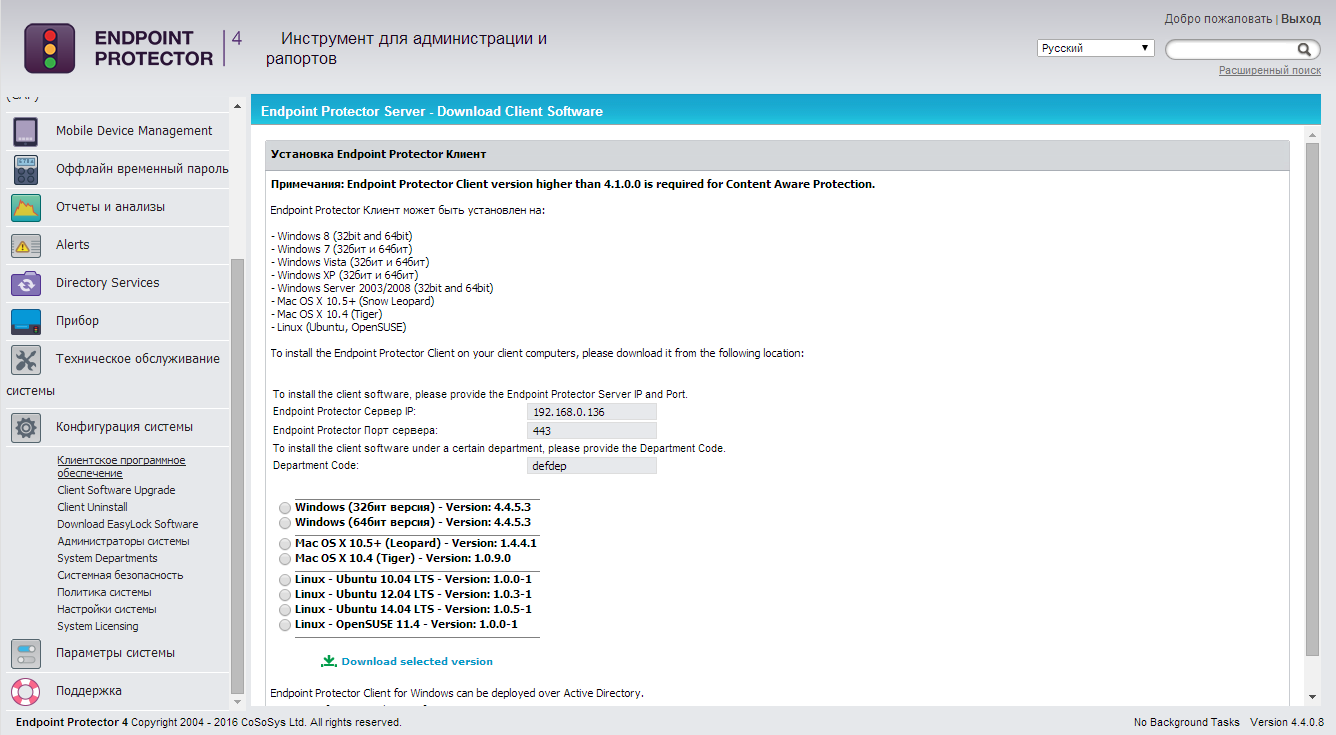The height and width of the screenshot is (735, 1336).
Task: Click the magnifier search icon
Action: 1304,49
